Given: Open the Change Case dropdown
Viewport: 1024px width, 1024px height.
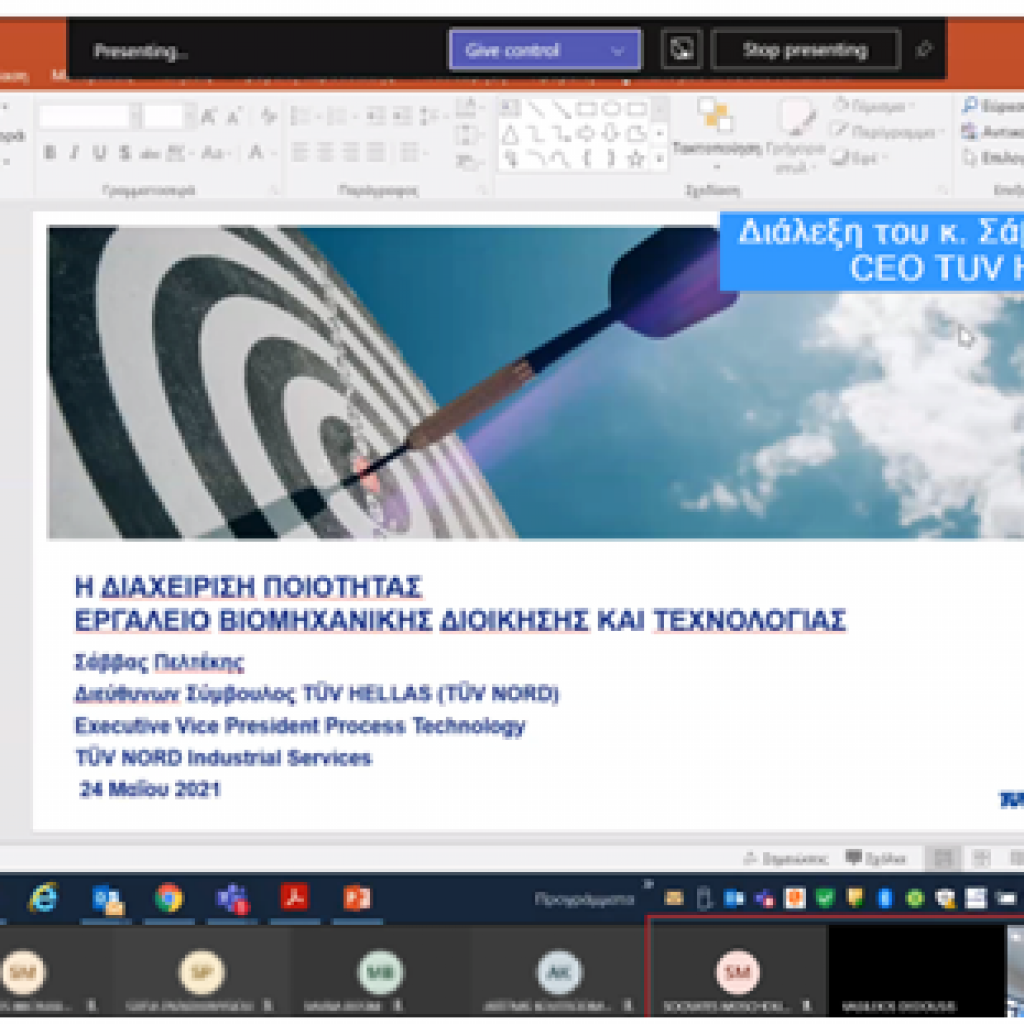Looking at the screenshot, I should point(214,153).
